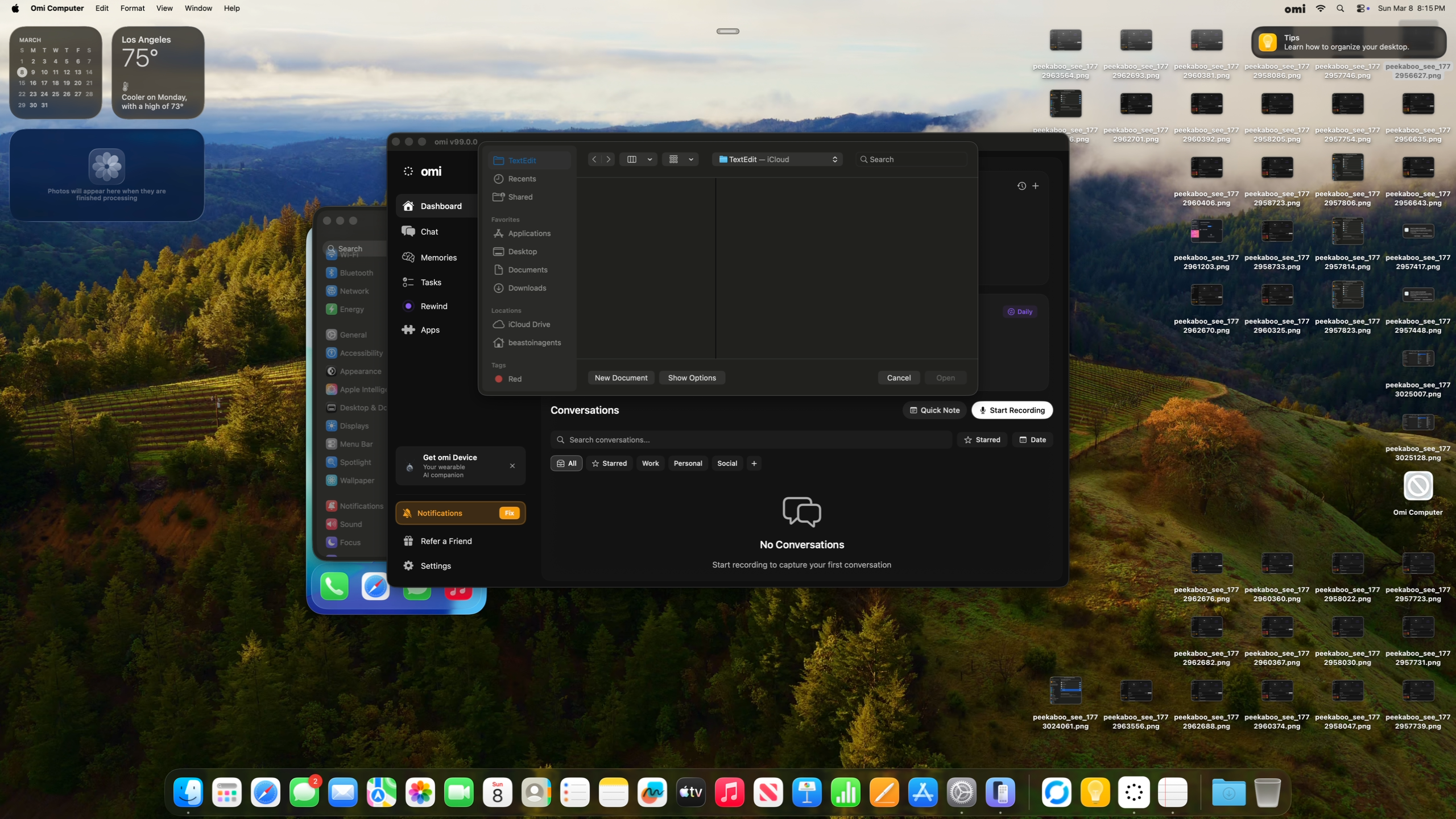
Task: Open Chat in omi sidebar
Action: tap(429, 231)
